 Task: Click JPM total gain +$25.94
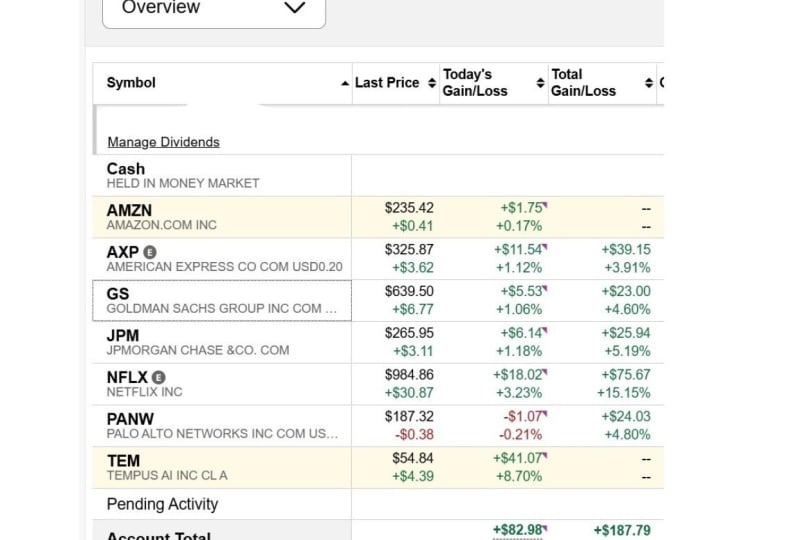(x=626, y=333)
